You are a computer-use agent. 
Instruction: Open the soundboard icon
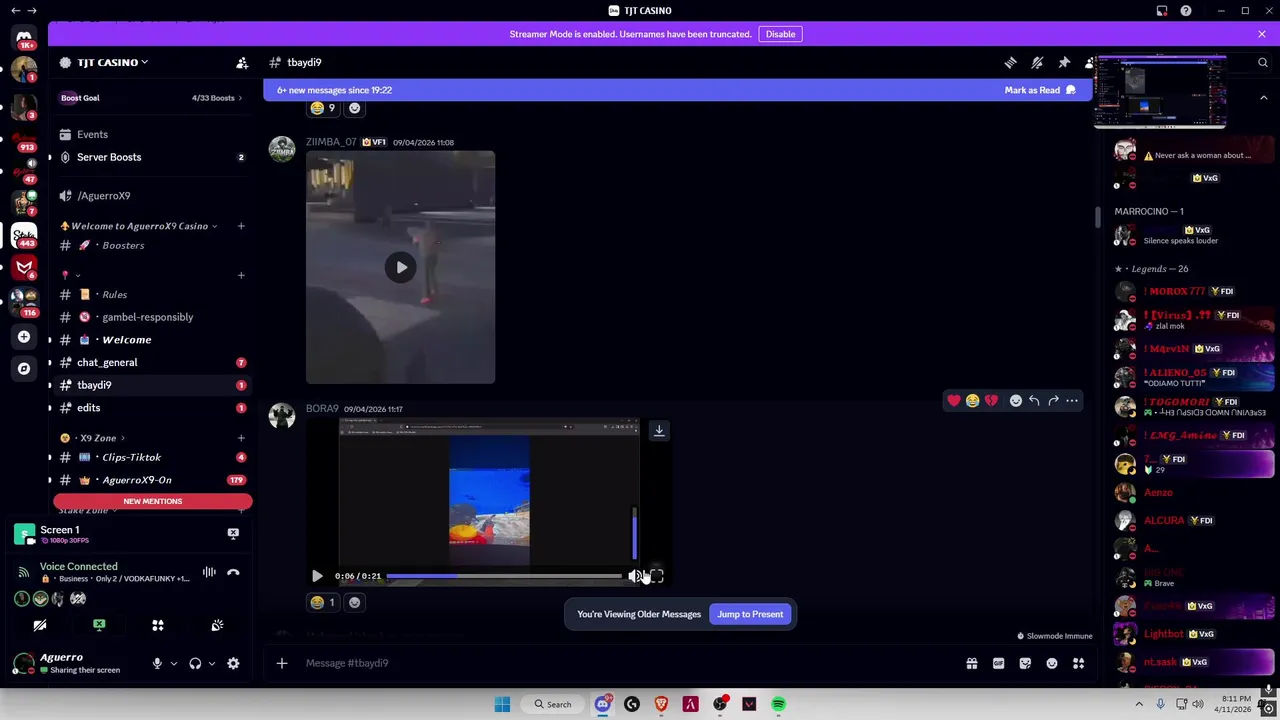pos(217,625)
